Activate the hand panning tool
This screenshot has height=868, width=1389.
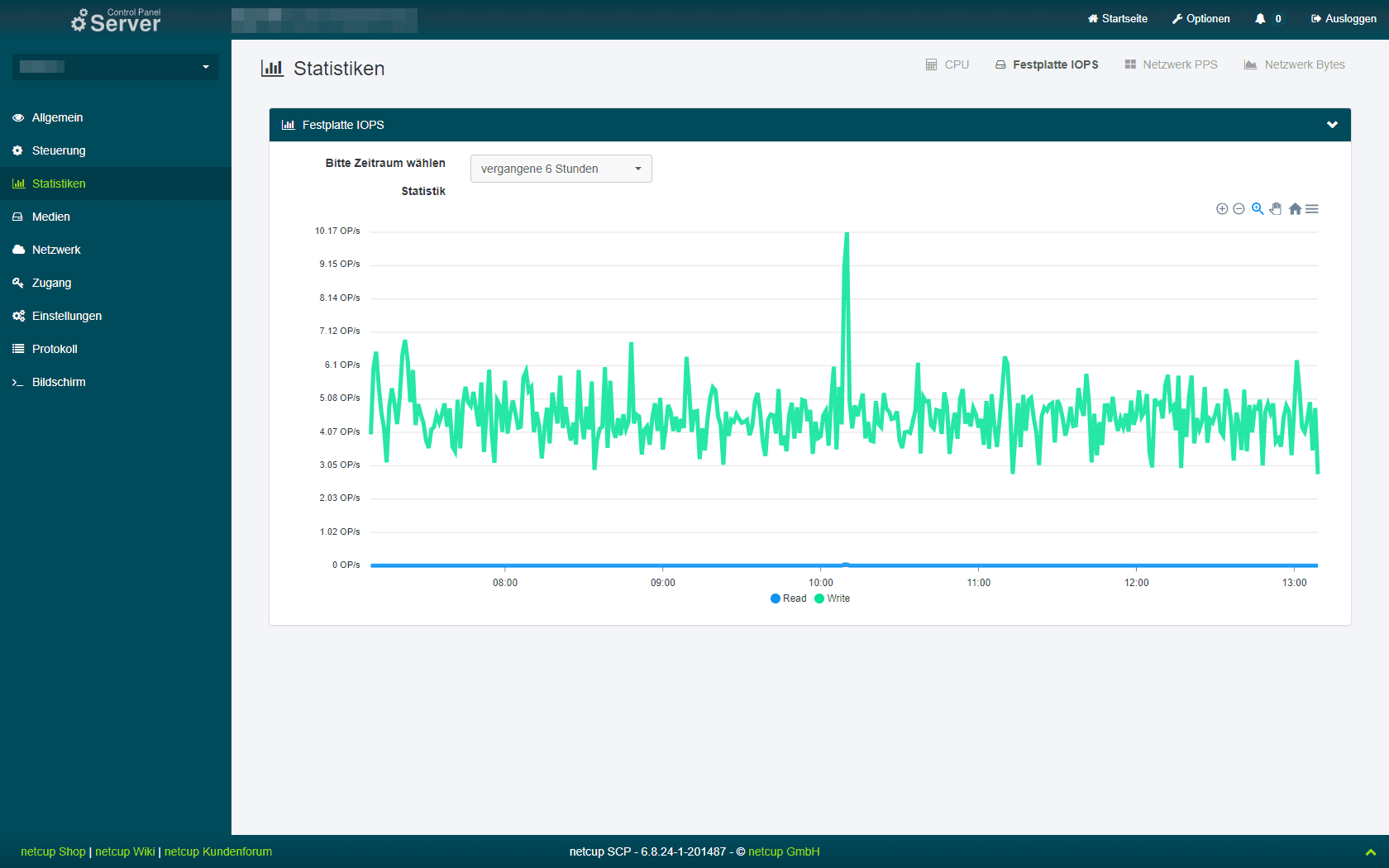(1276, 209)
